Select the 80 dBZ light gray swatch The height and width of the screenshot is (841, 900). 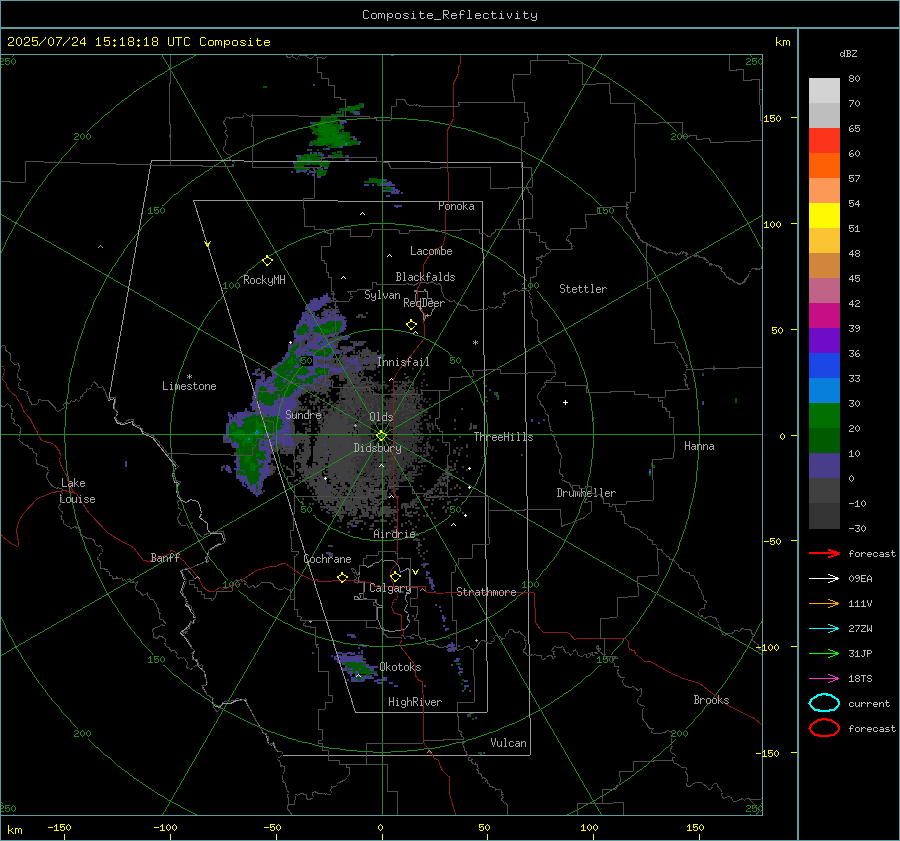(x=824, y=91)
